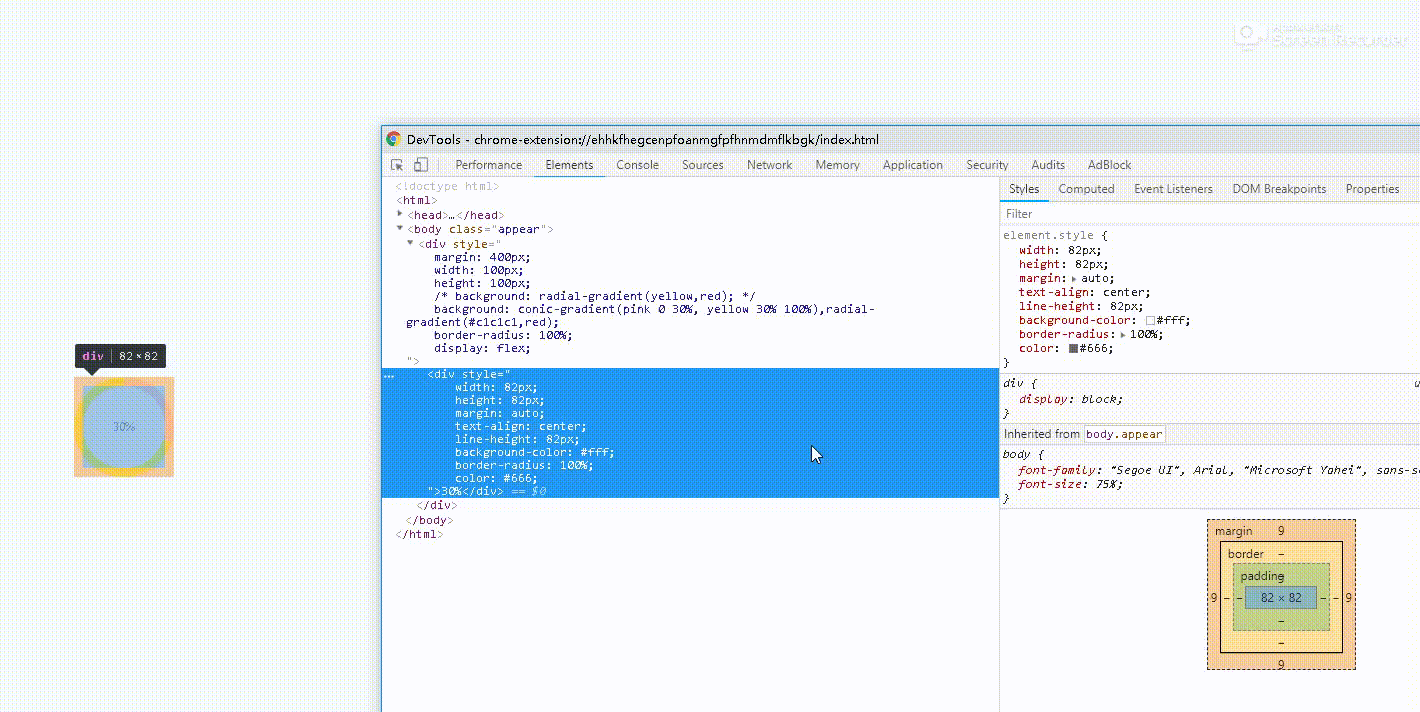
Task: Open the Event Listeners tab
Action: tap(1173, 189)
